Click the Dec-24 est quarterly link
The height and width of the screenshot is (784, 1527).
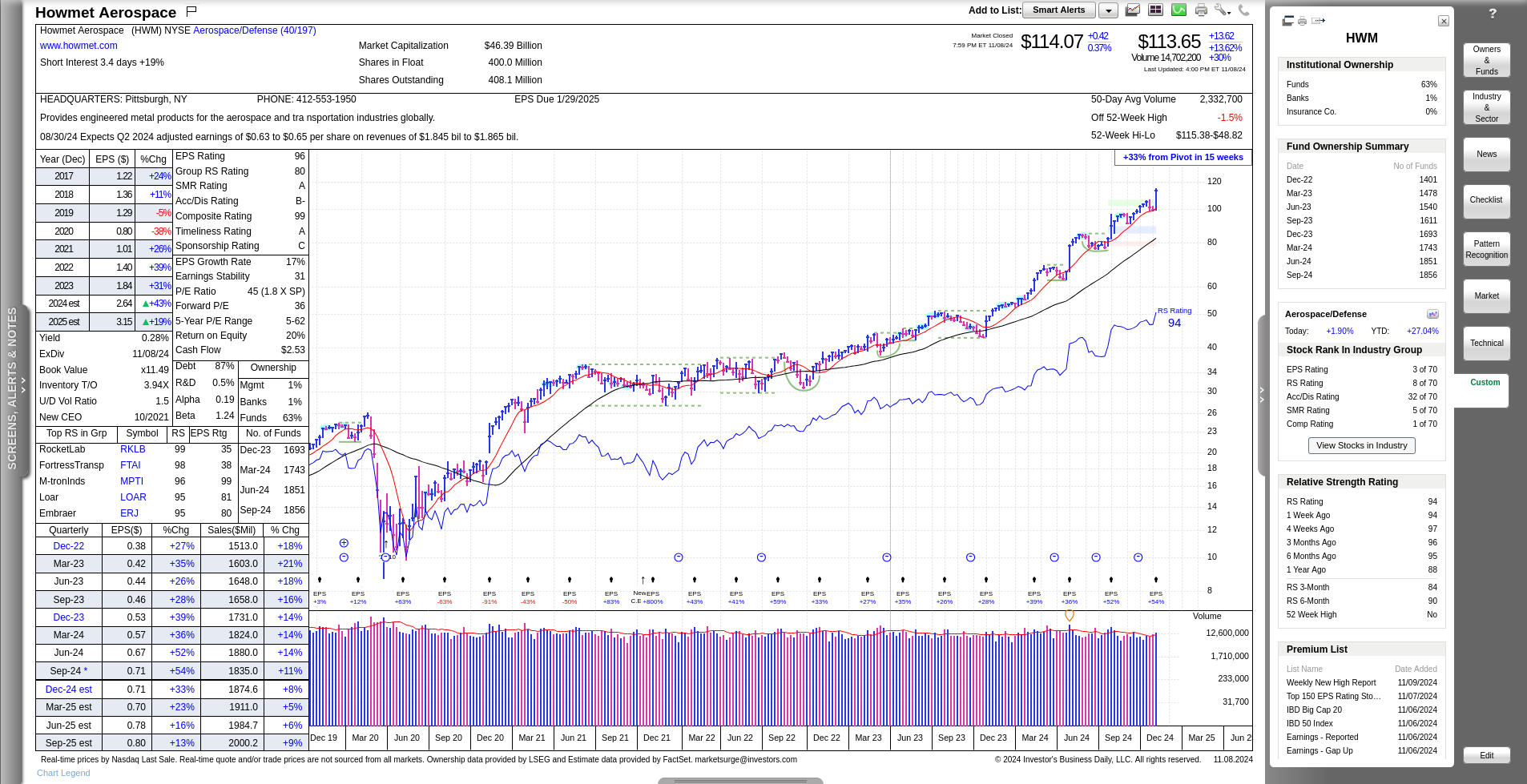[69, 690]
